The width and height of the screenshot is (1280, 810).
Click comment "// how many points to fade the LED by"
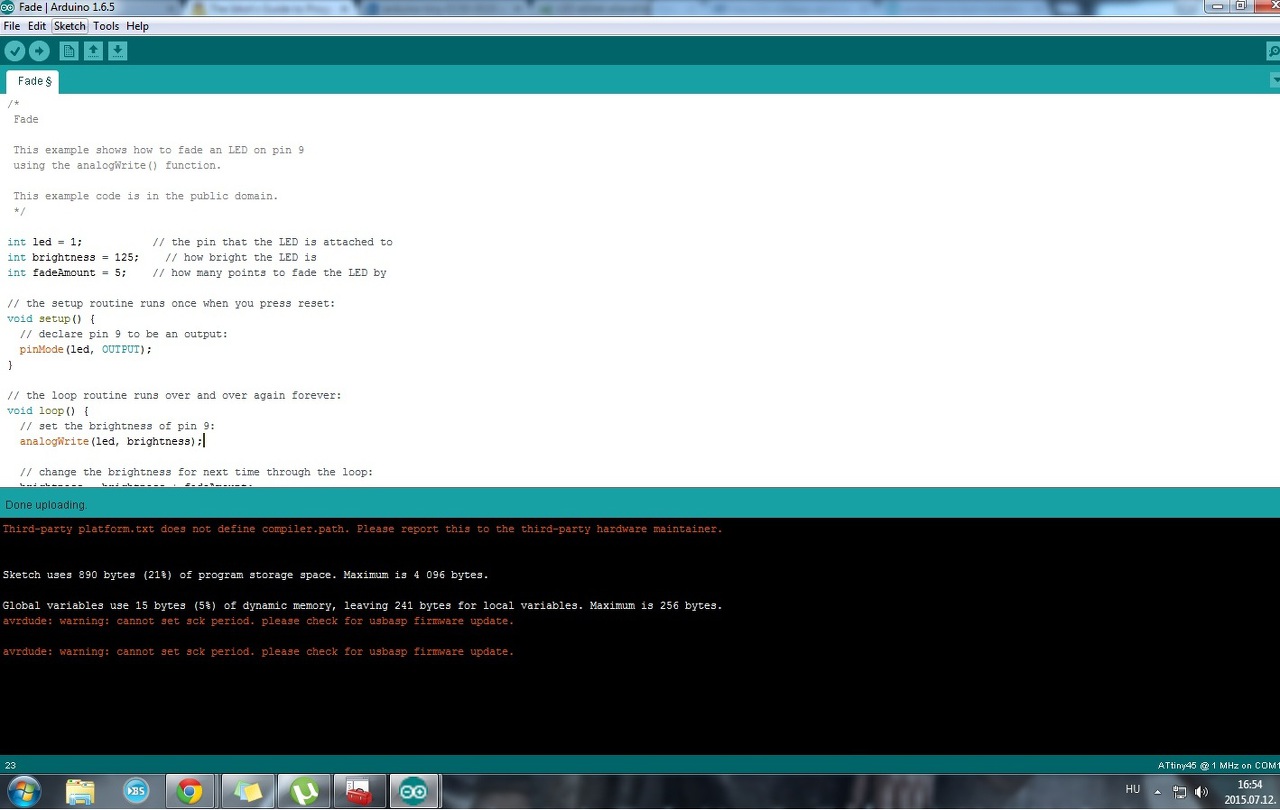[269, 273]
